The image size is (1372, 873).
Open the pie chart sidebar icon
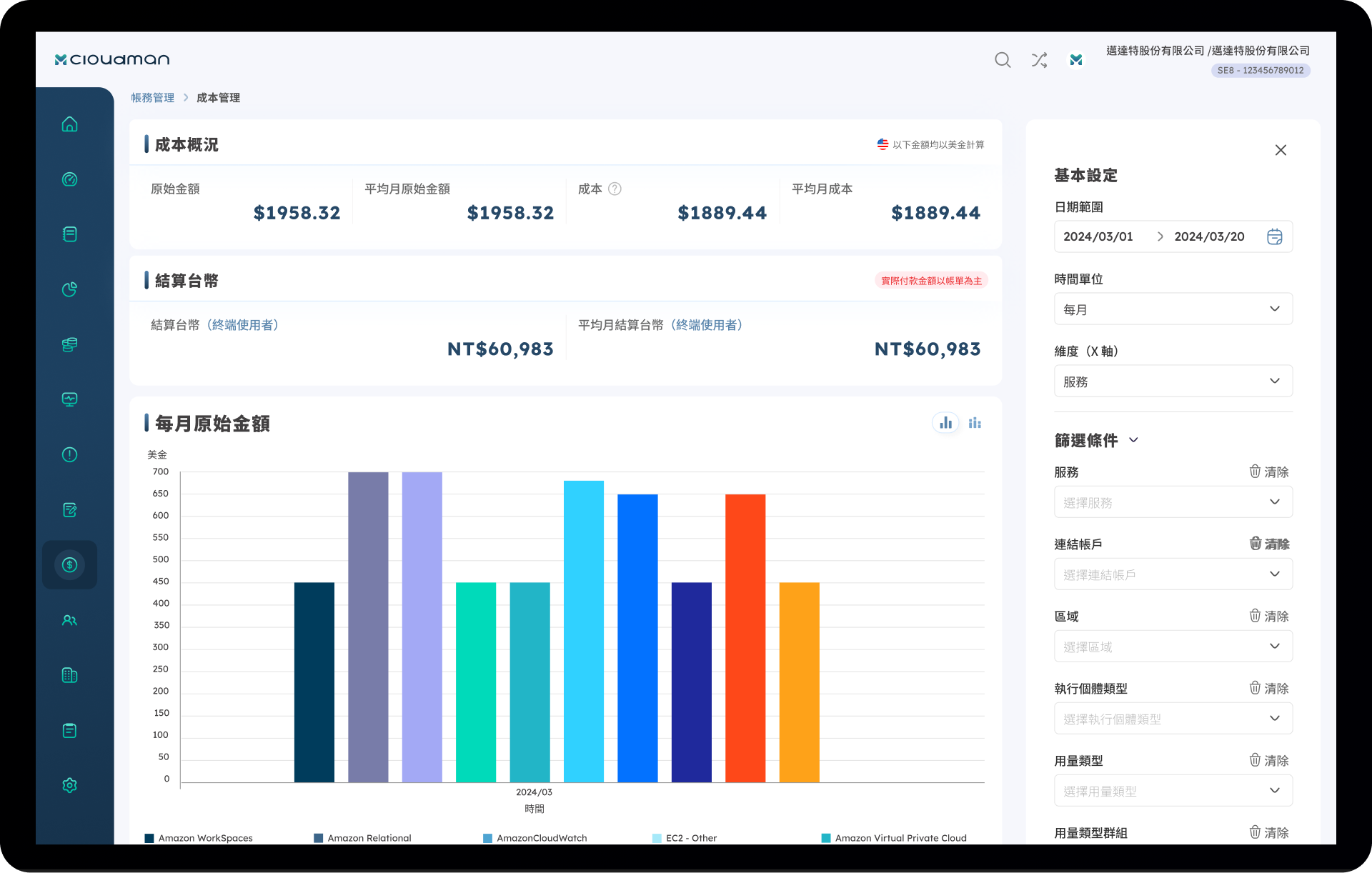(69, 289)
